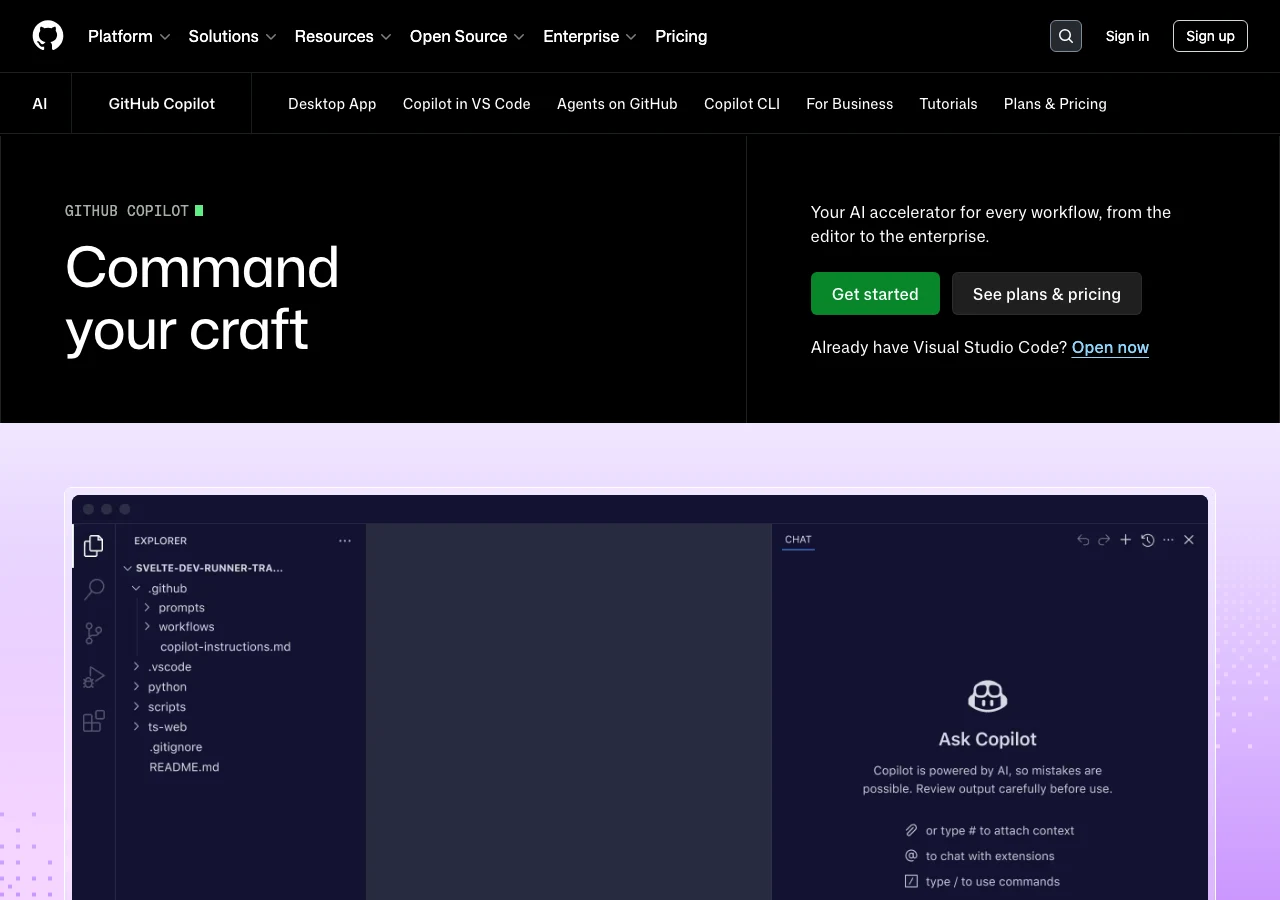
Task: Open the Desktop App tab
Action: (x=332, y=104)
